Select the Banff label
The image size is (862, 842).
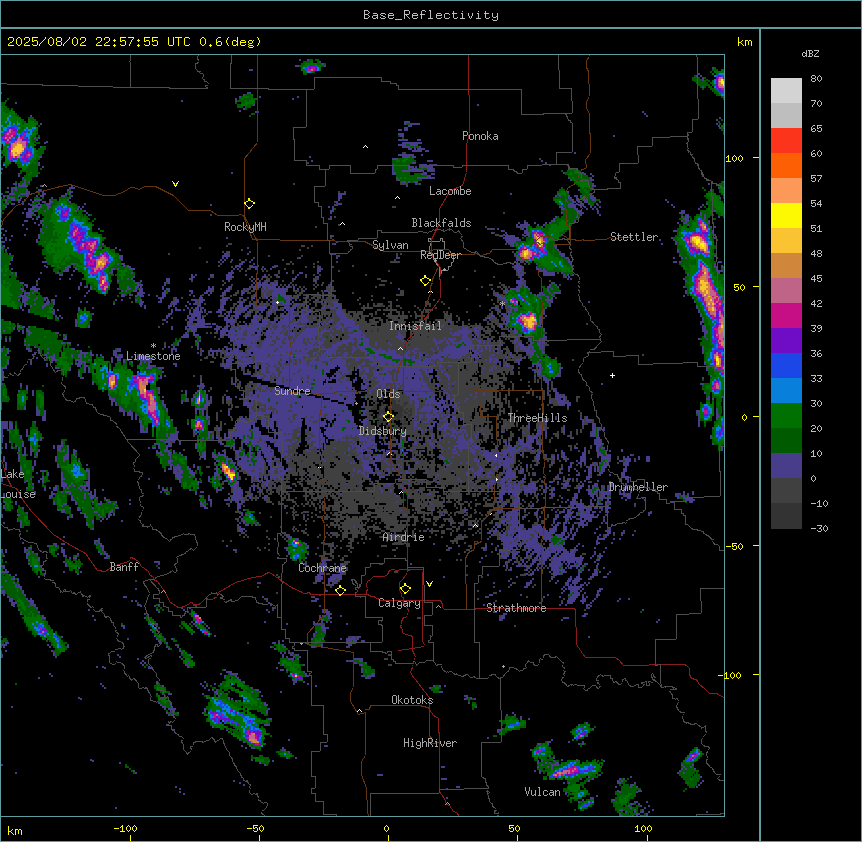point(124,567)
